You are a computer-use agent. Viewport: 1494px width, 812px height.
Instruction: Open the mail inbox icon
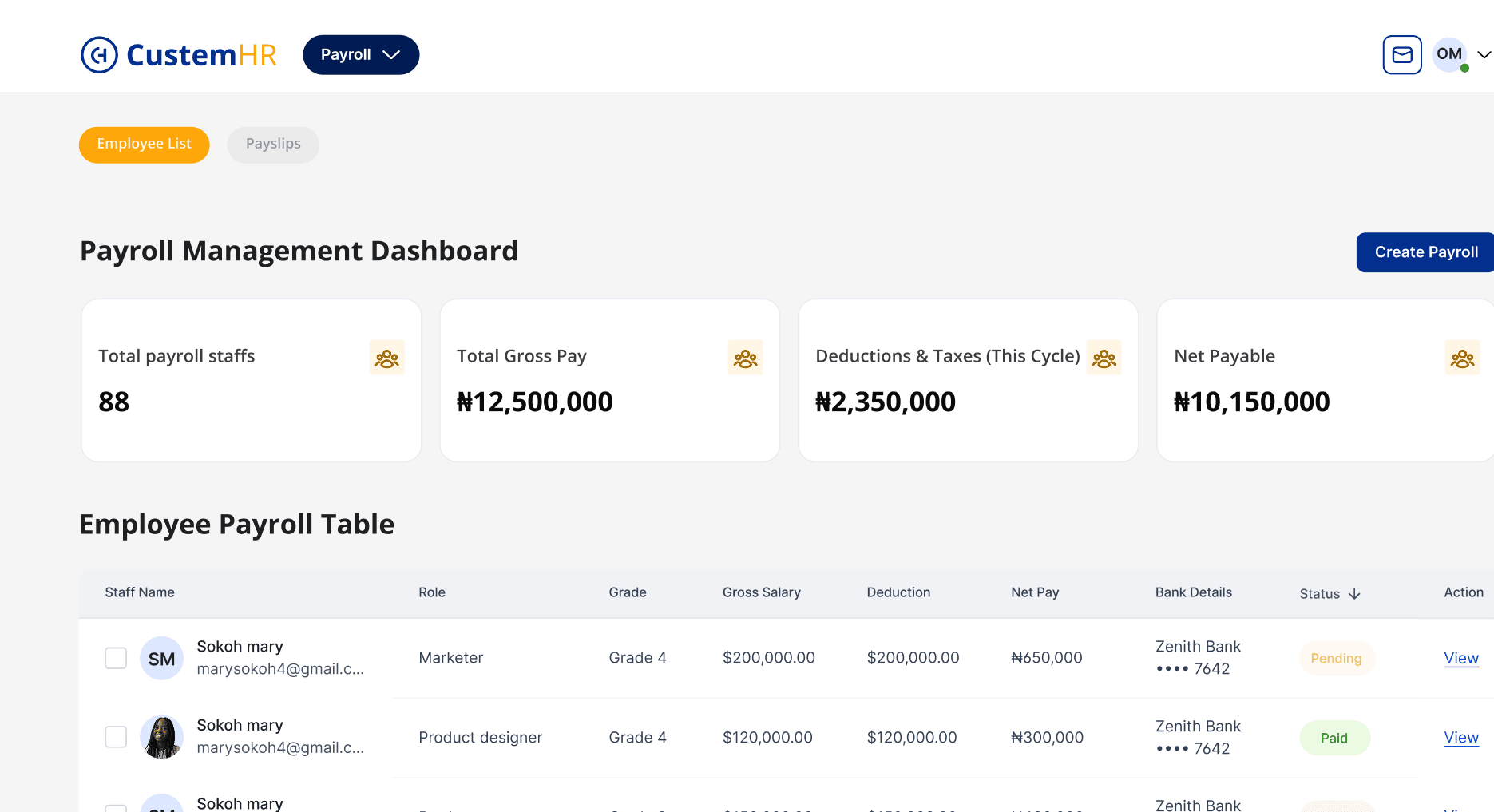[1402, 55]
